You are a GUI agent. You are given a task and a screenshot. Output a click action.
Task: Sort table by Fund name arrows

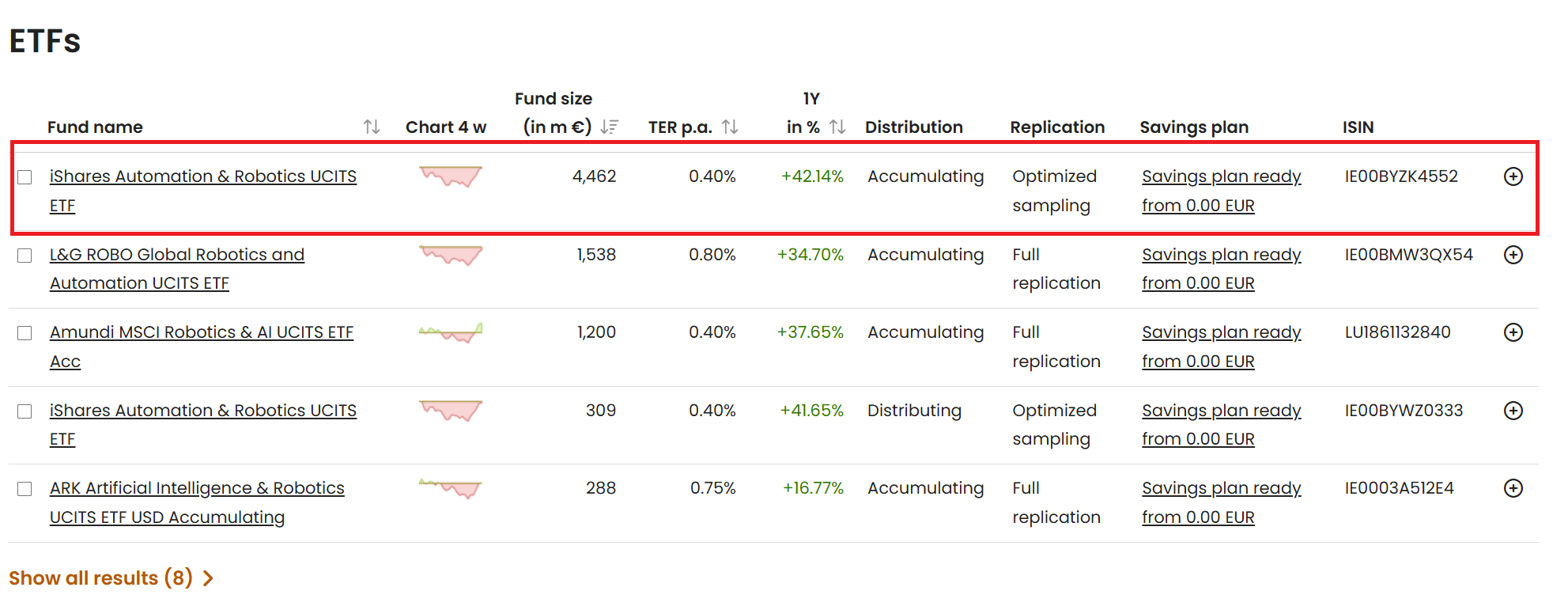coord(372,127)
